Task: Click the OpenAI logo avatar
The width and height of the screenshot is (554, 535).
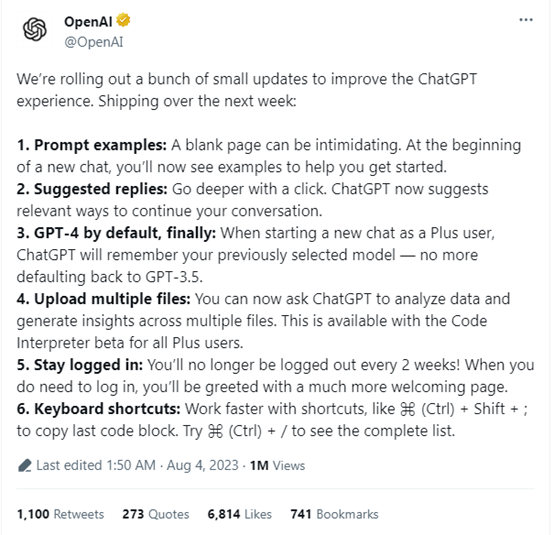Action: 34,30
